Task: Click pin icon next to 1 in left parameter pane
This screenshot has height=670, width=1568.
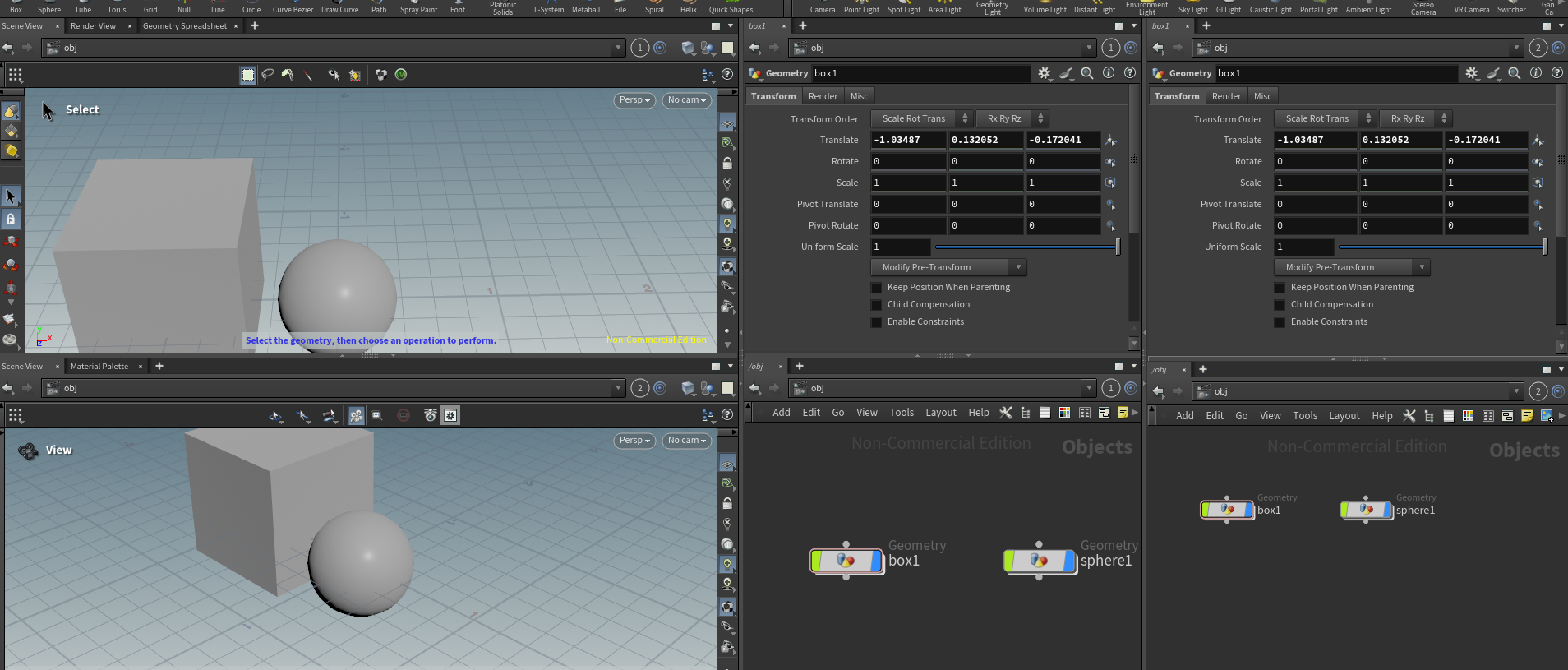Action: [1131, 48]
